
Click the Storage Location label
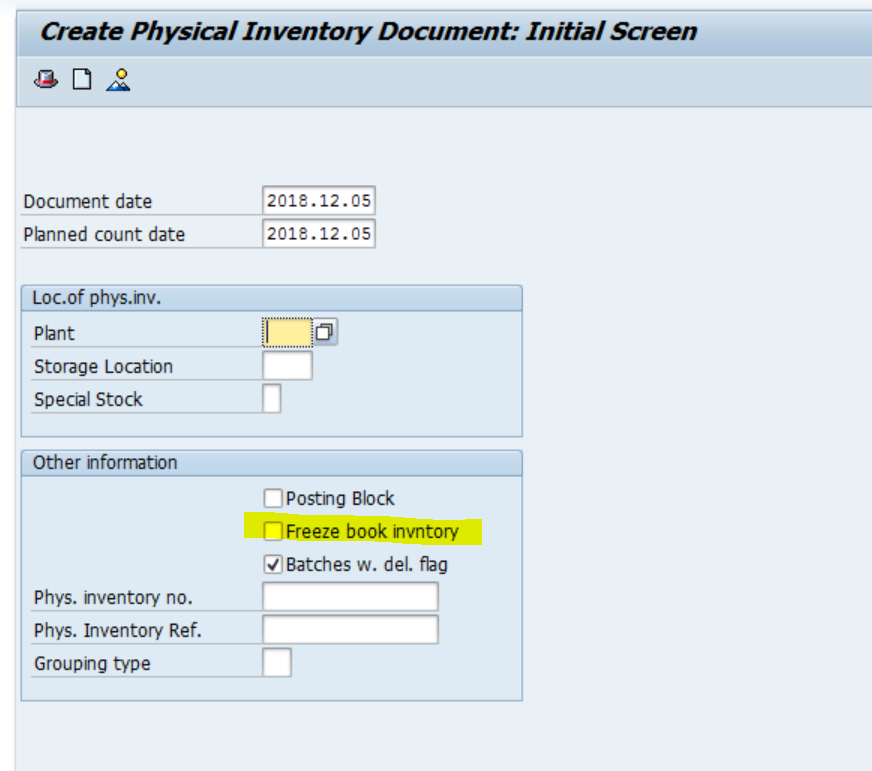click(x=103, y=367)
